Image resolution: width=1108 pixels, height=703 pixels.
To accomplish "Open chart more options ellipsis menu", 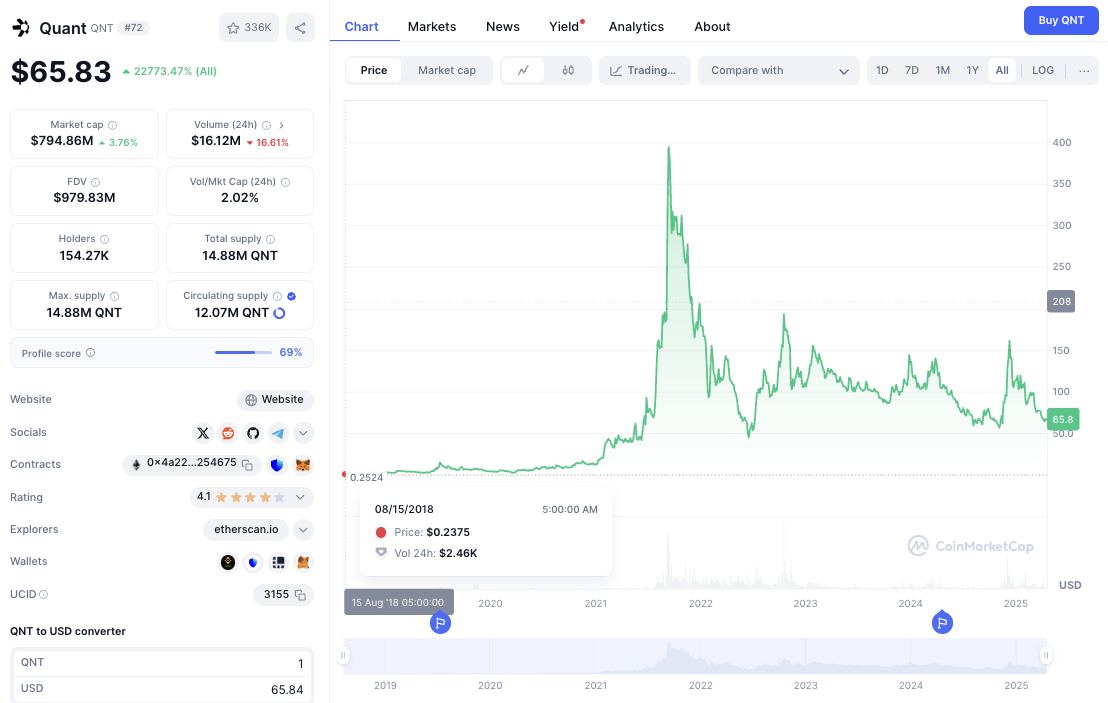I will coord(1084,71).
